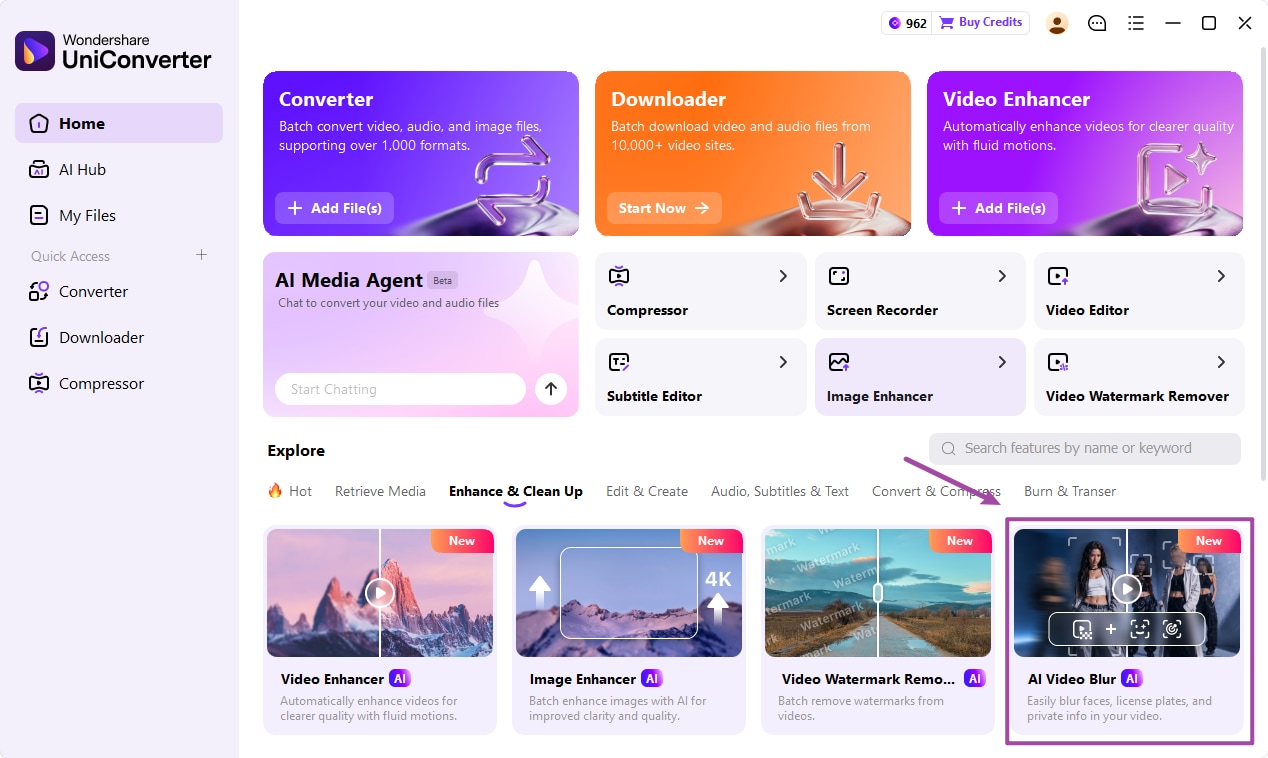Click the watermark comparison slider handle
This screenshot has height=758, width=1268.
point(878,592)
